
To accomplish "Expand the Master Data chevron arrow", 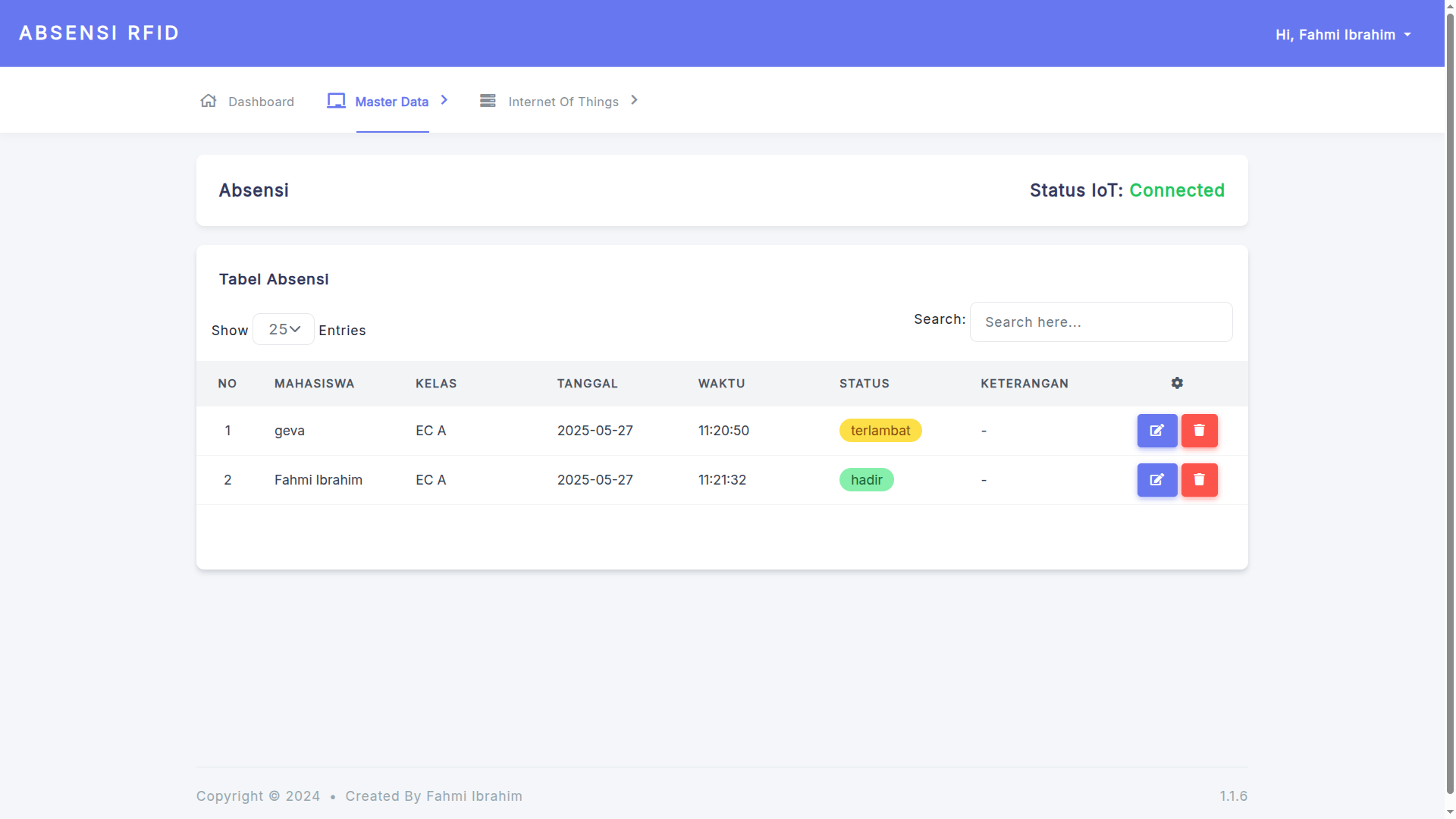I will [x=444, y=100].
